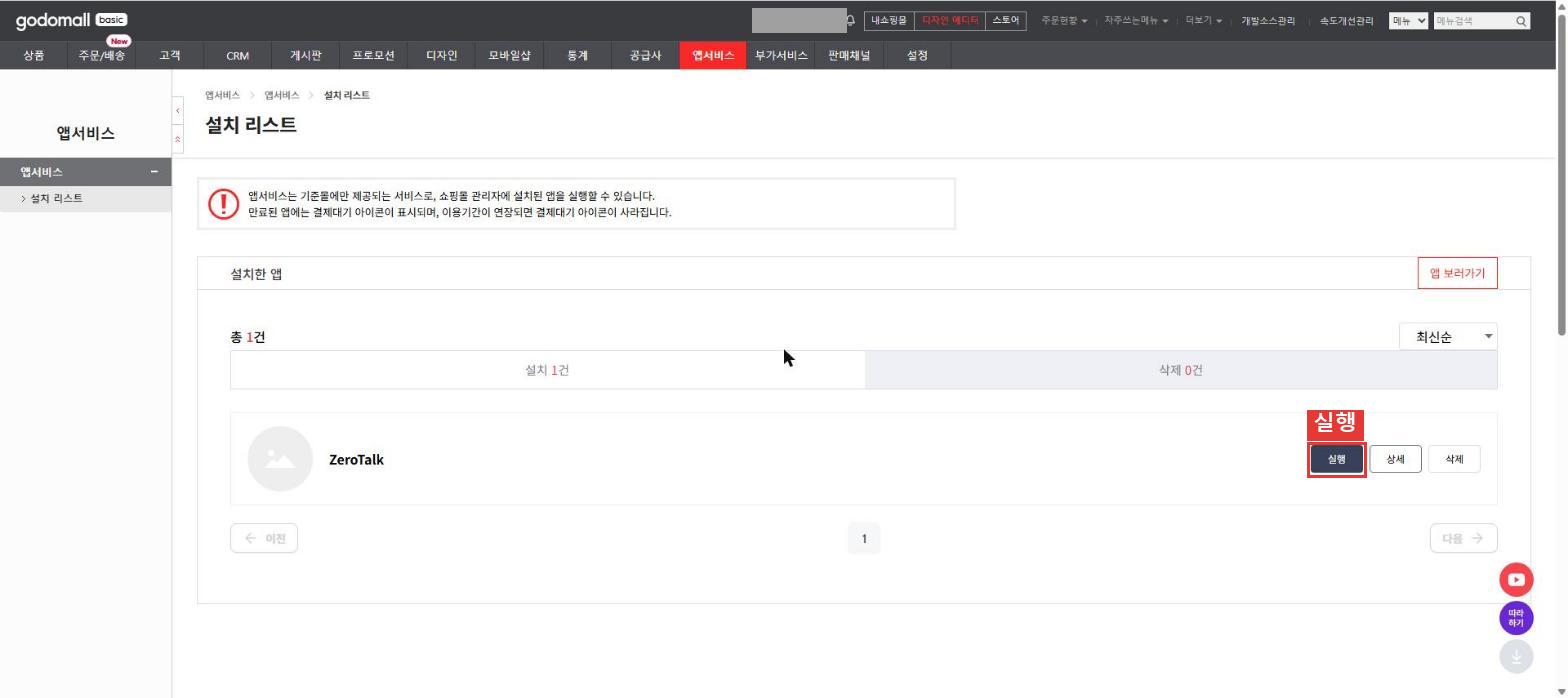Click the 설치한 앱 section heading
1568x698 pixels.
click(x=256, y=273)
